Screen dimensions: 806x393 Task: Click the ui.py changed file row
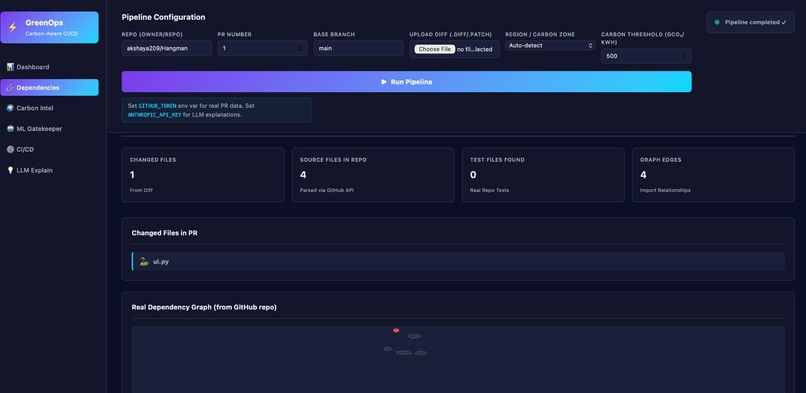[458, 261]
